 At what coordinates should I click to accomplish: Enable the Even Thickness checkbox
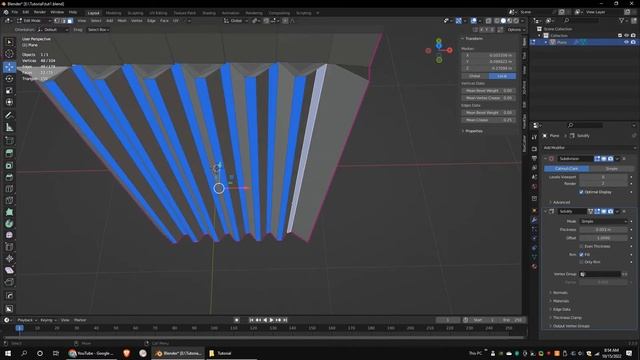tap(582, 246)
